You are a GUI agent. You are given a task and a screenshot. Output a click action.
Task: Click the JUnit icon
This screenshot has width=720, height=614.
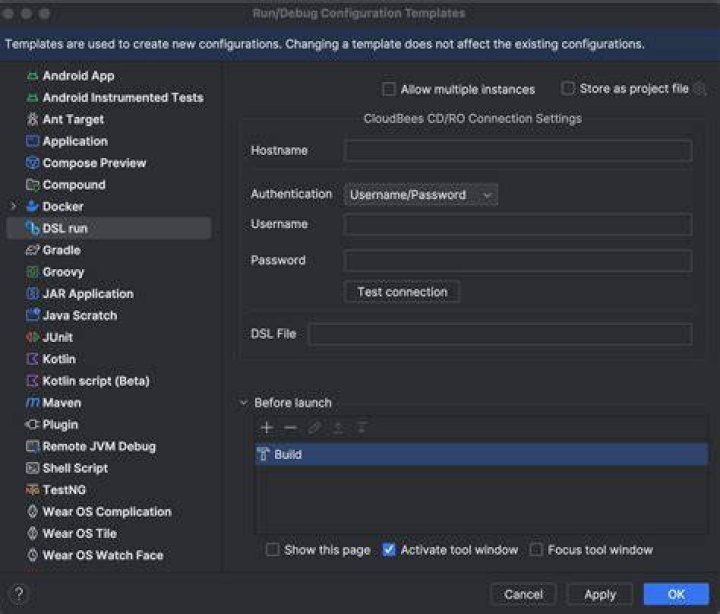point(32,337)
